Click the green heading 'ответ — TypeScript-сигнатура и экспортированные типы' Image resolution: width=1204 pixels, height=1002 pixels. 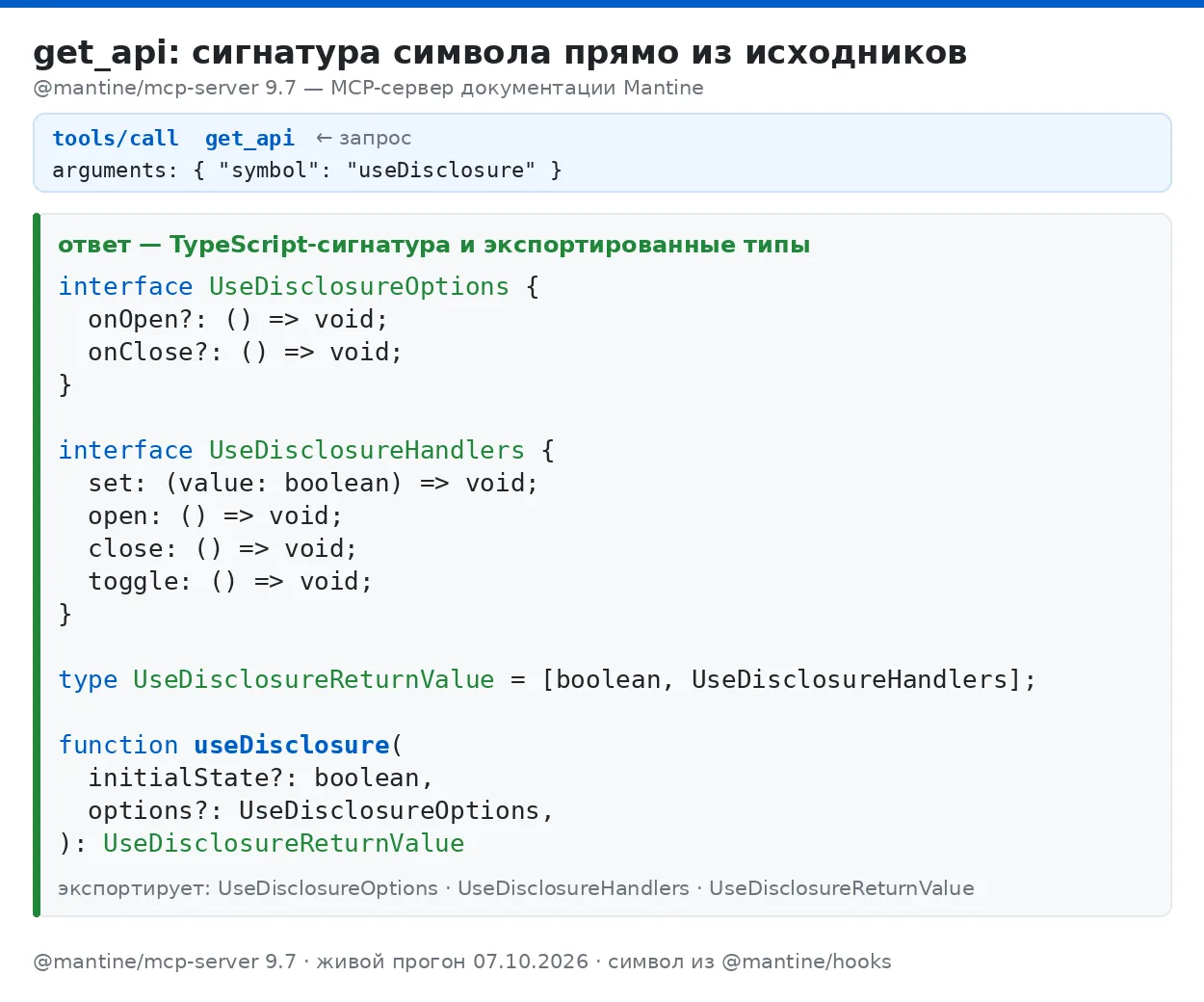click(434, 245)
